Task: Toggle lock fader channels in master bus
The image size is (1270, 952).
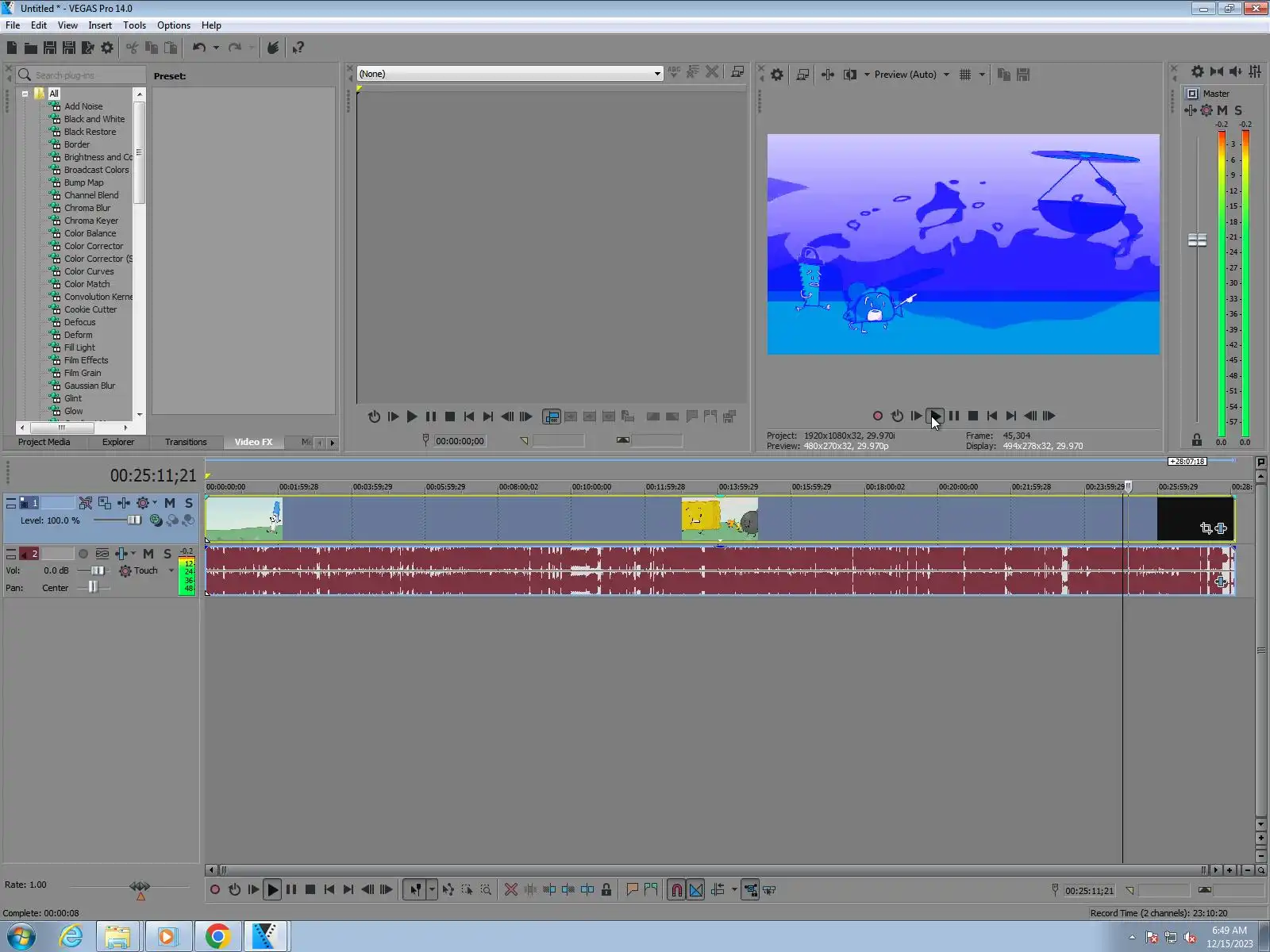Action: click(1197, 440)
